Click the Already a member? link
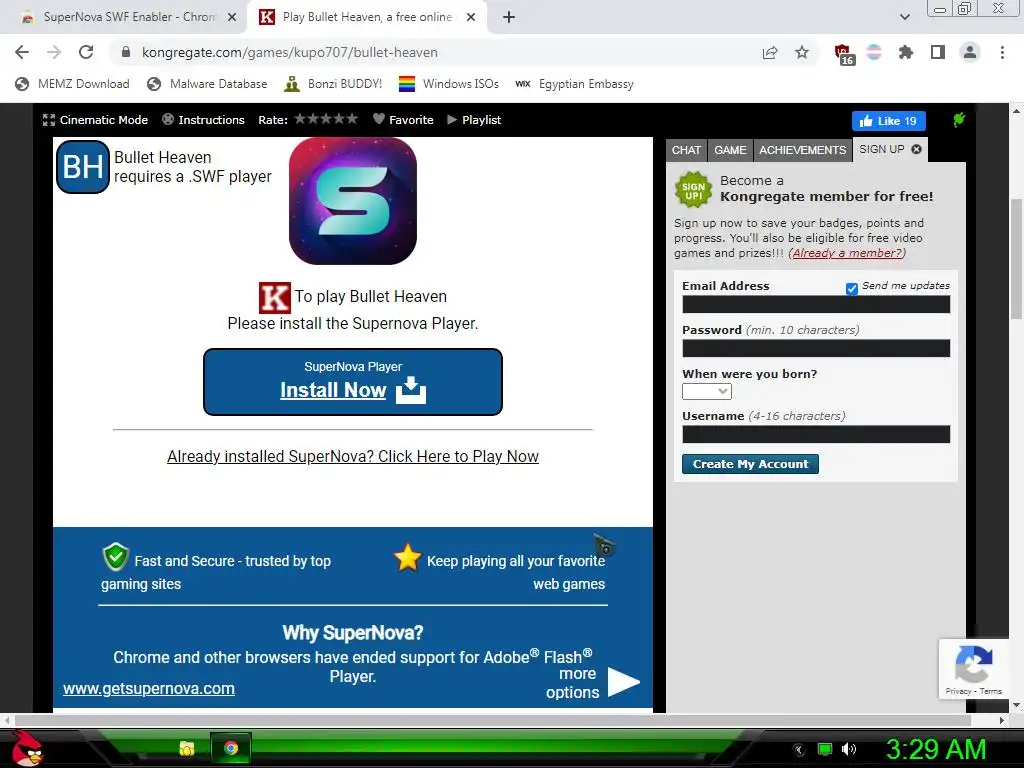Image resolution: width=1024 pixels, height=768 pixels. (x=847, y=253)
